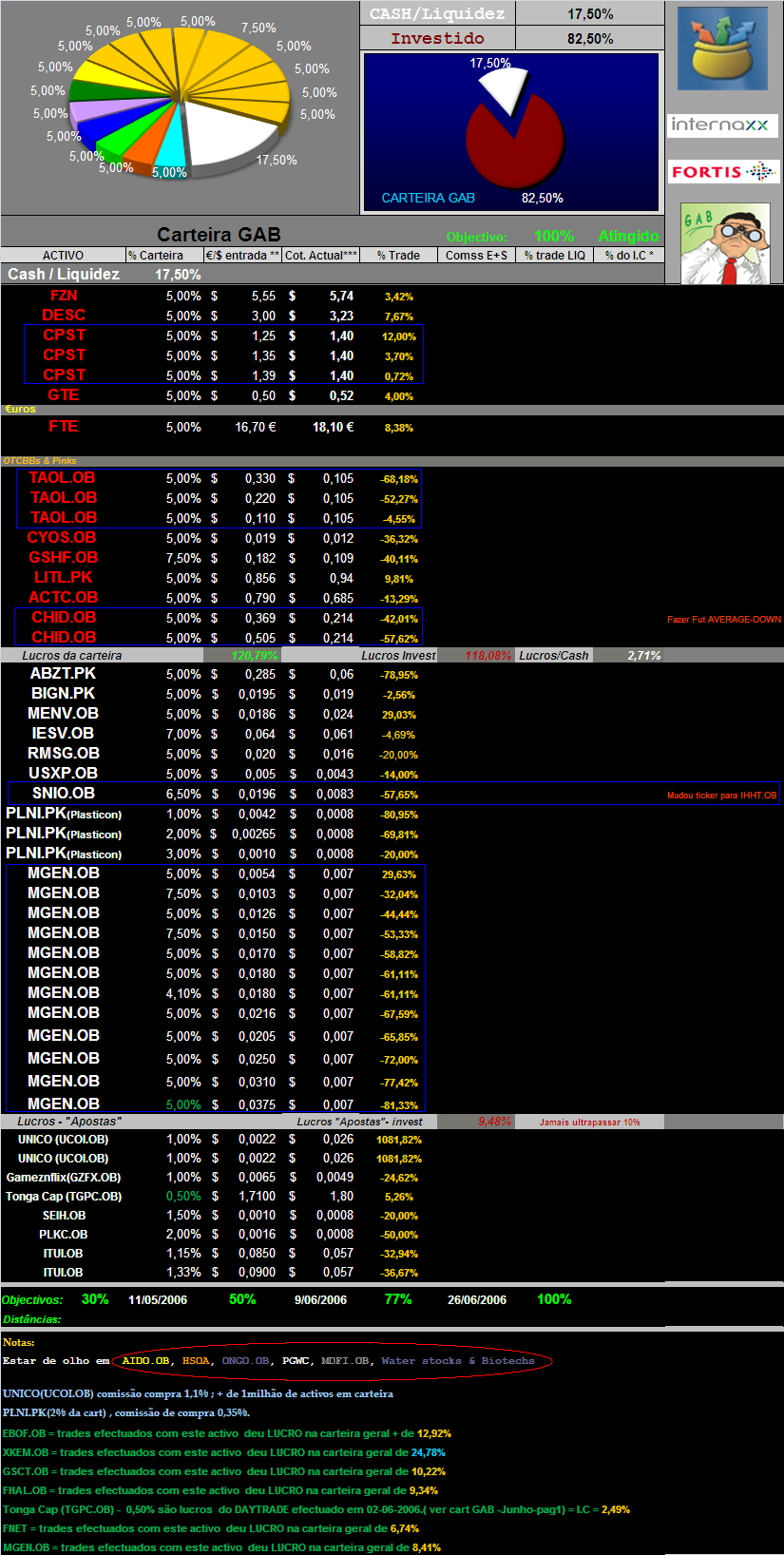Click the FNET trades note line
784x1555 pixels.
click(211, 1528)
